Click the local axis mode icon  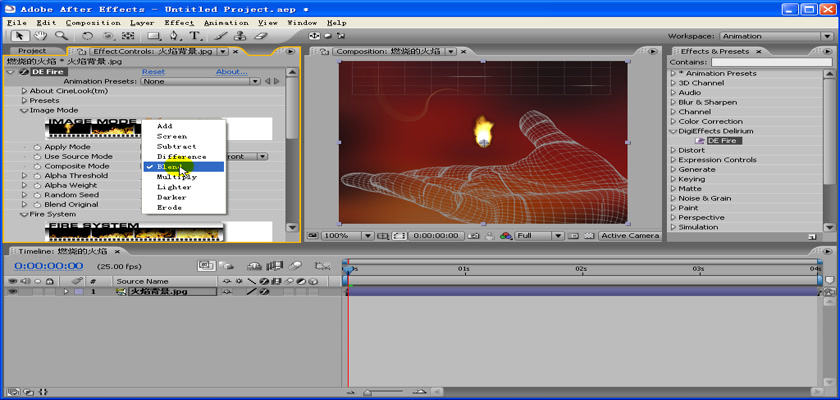point(314,36)
